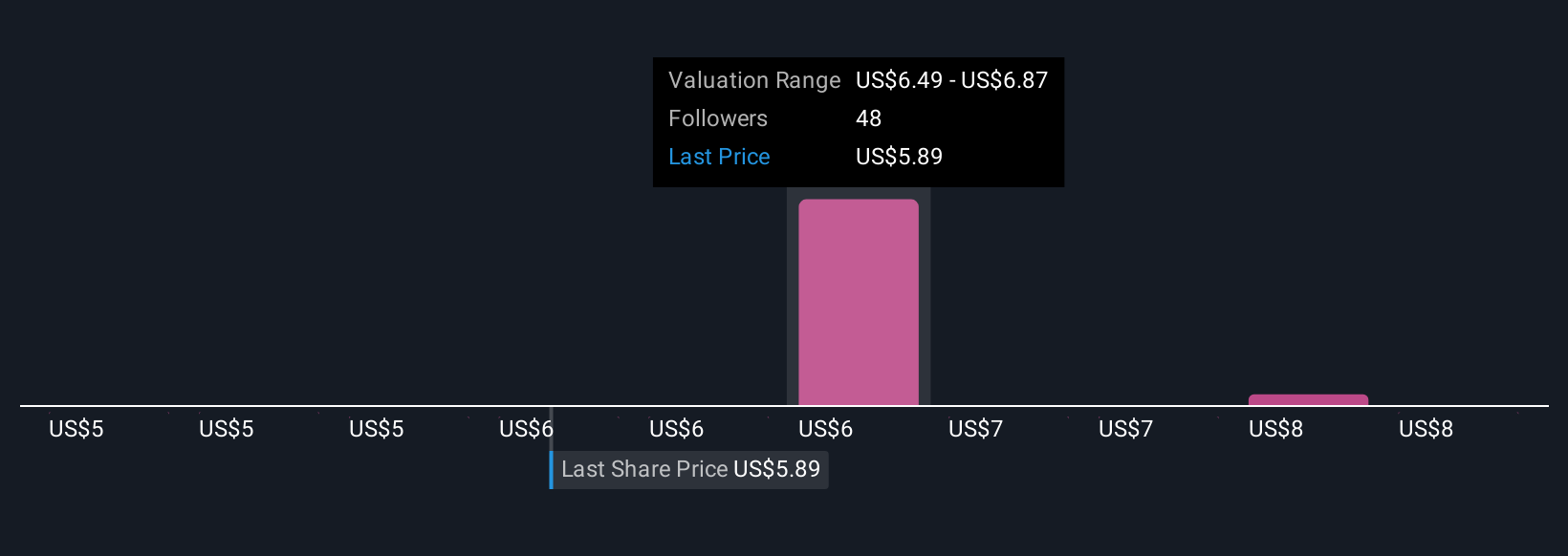Open the Last Price link in tooltip
Viewport: 1568px width, 556px height.
719,157
